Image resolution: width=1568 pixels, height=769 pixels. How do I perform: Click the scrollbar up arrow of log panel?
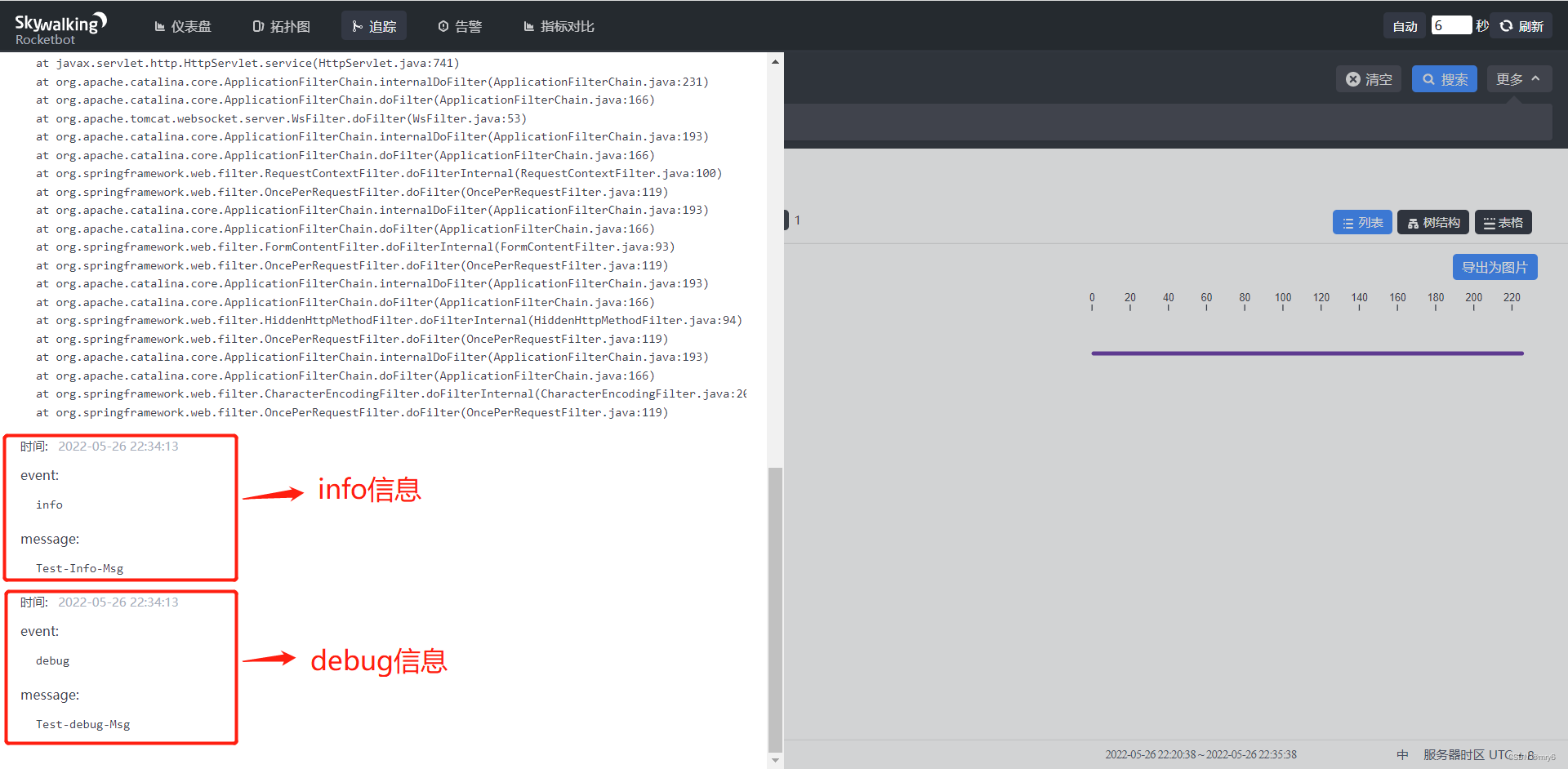coord(775,61)
